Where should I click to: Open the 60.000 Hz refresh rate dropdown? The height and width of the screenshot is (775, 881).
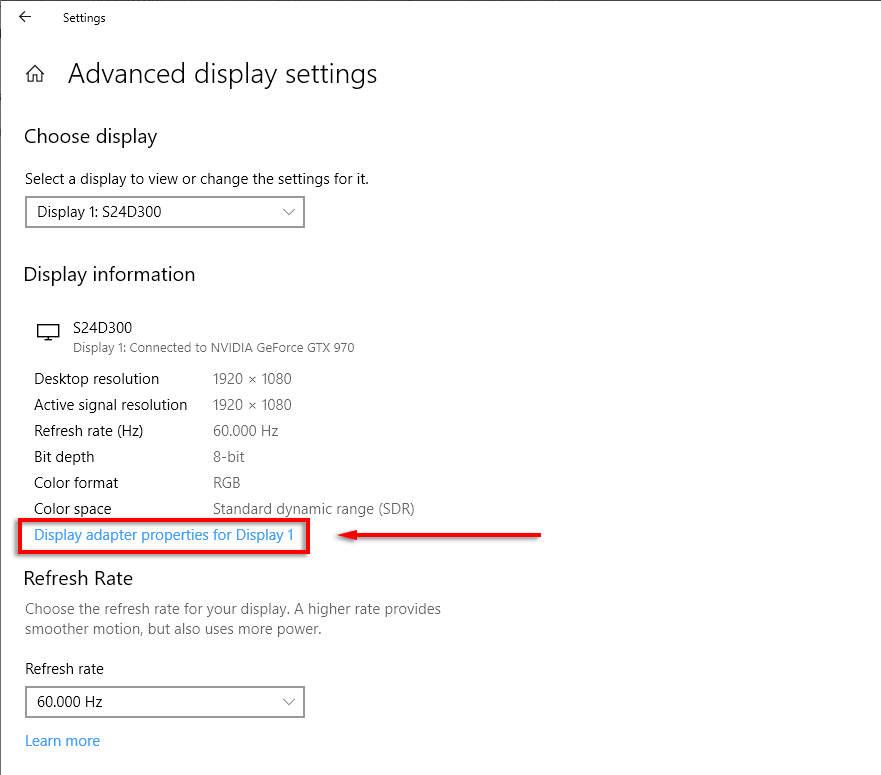pyautogui.click(x=164, y=702)
